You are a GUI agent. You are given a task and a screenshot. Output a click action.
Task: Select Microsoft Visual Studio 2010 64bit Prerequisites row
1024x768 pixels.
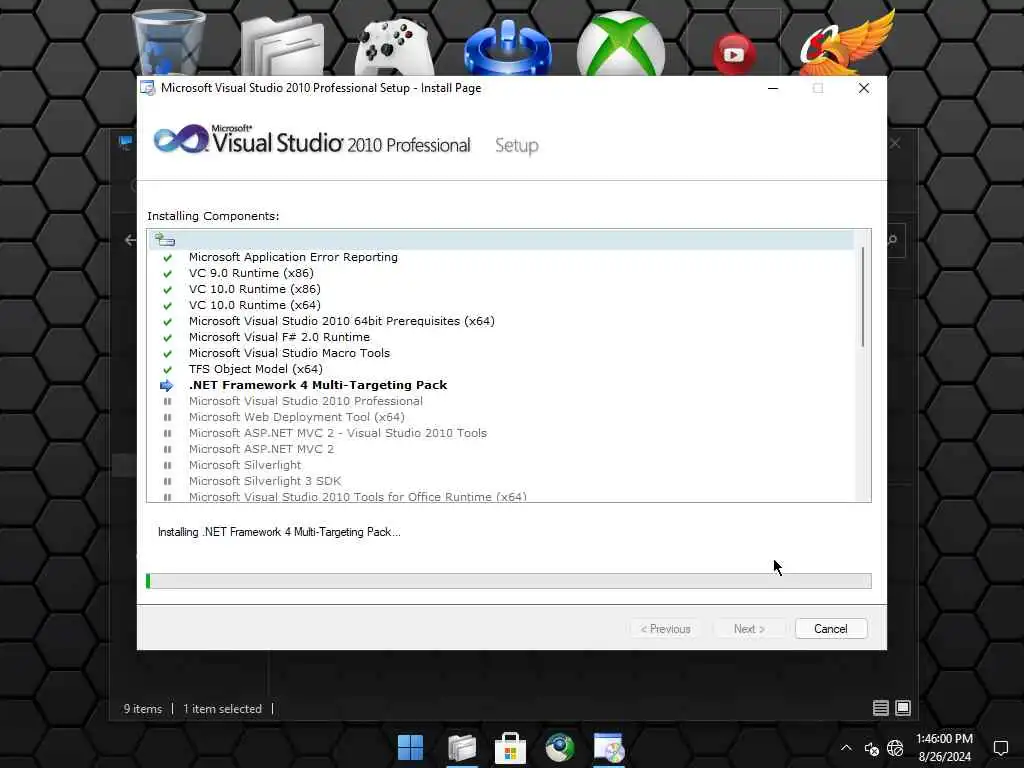(x=342, y=321)
